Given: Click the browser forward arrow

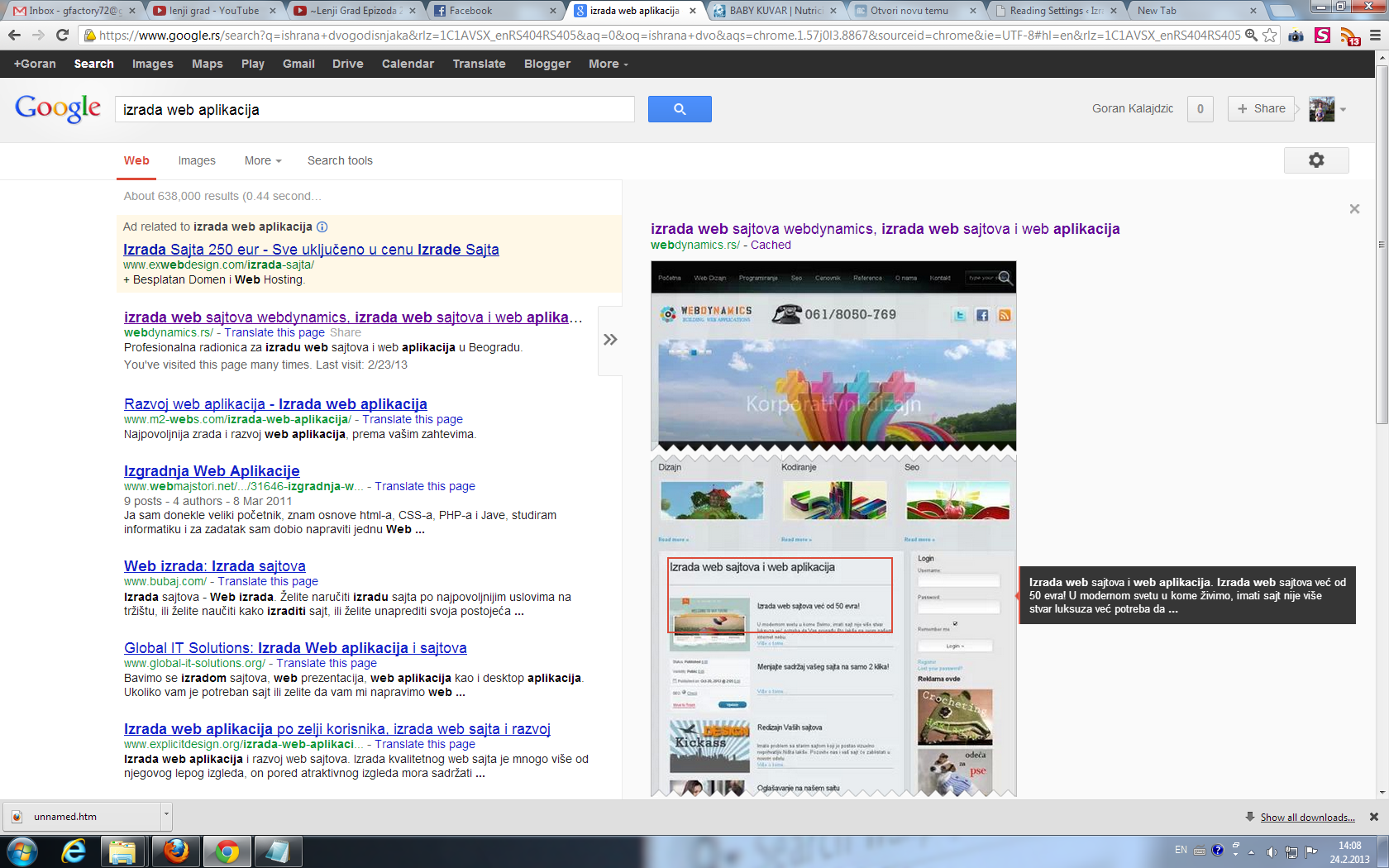Looking at the screenshot, I should (38, 36).
